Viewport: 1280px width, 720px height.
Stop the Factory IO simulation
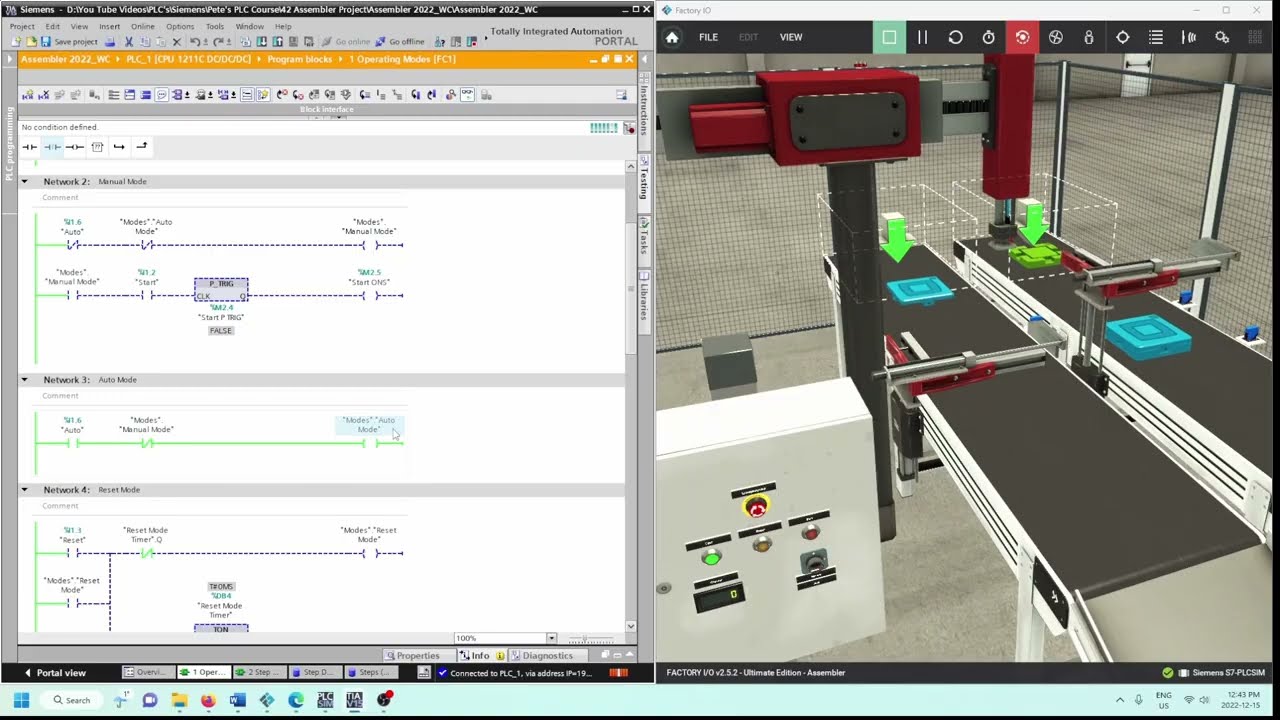[x=889, y=37]
